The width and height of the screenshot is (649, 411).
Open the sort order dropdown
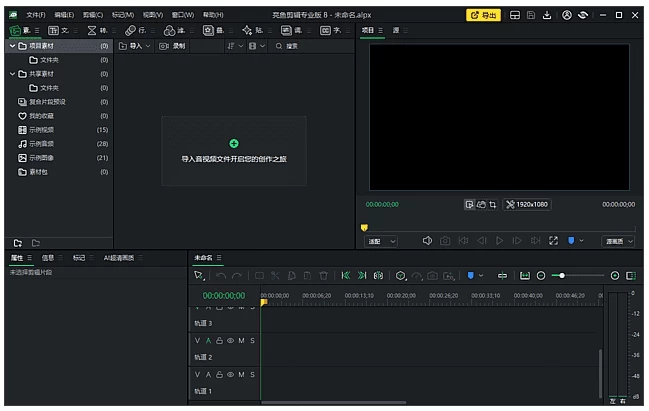[x=235, y=46]
